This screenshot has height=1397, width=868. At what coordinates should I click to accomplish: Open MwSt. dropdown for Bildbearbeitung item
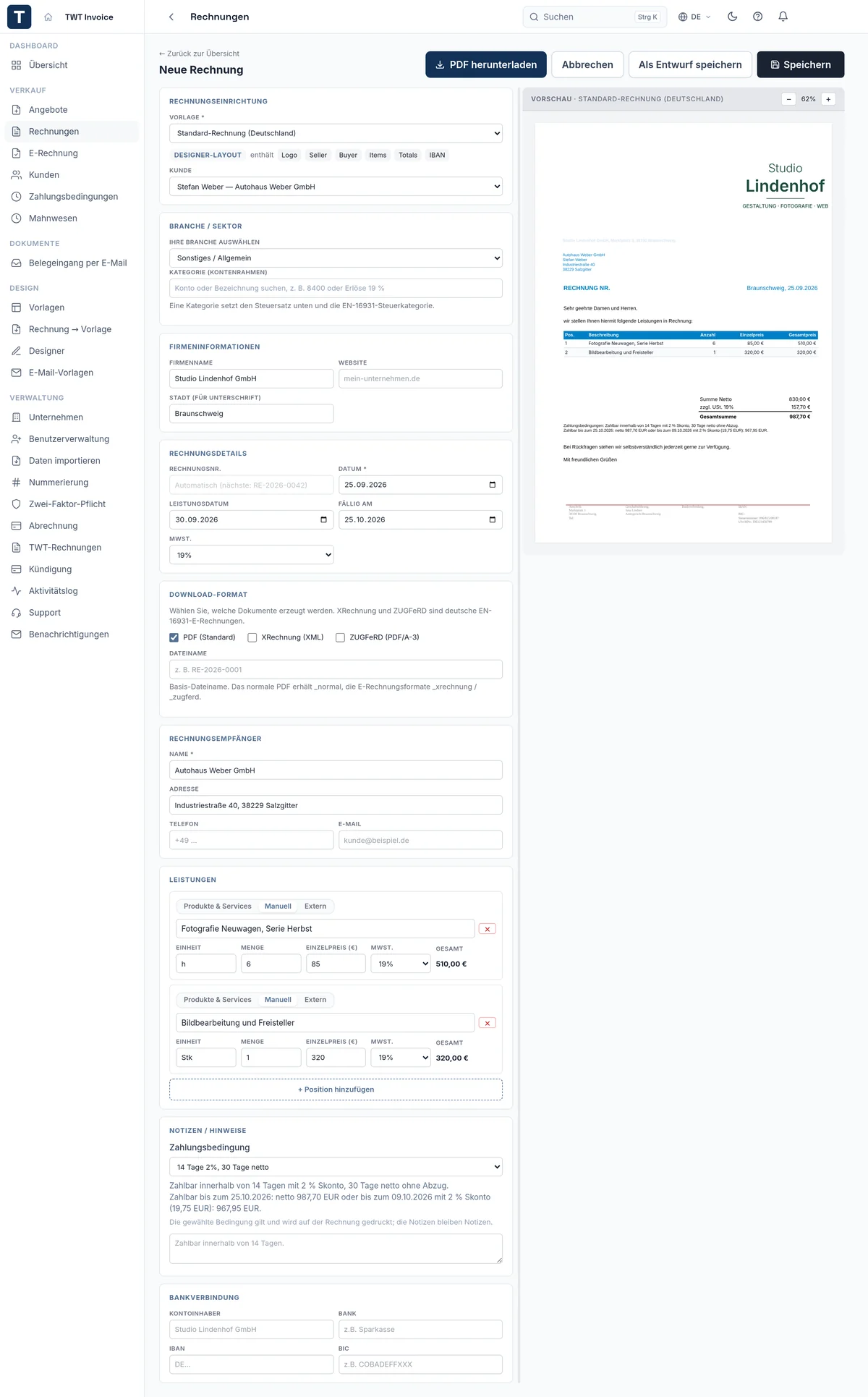[401, 1058]
